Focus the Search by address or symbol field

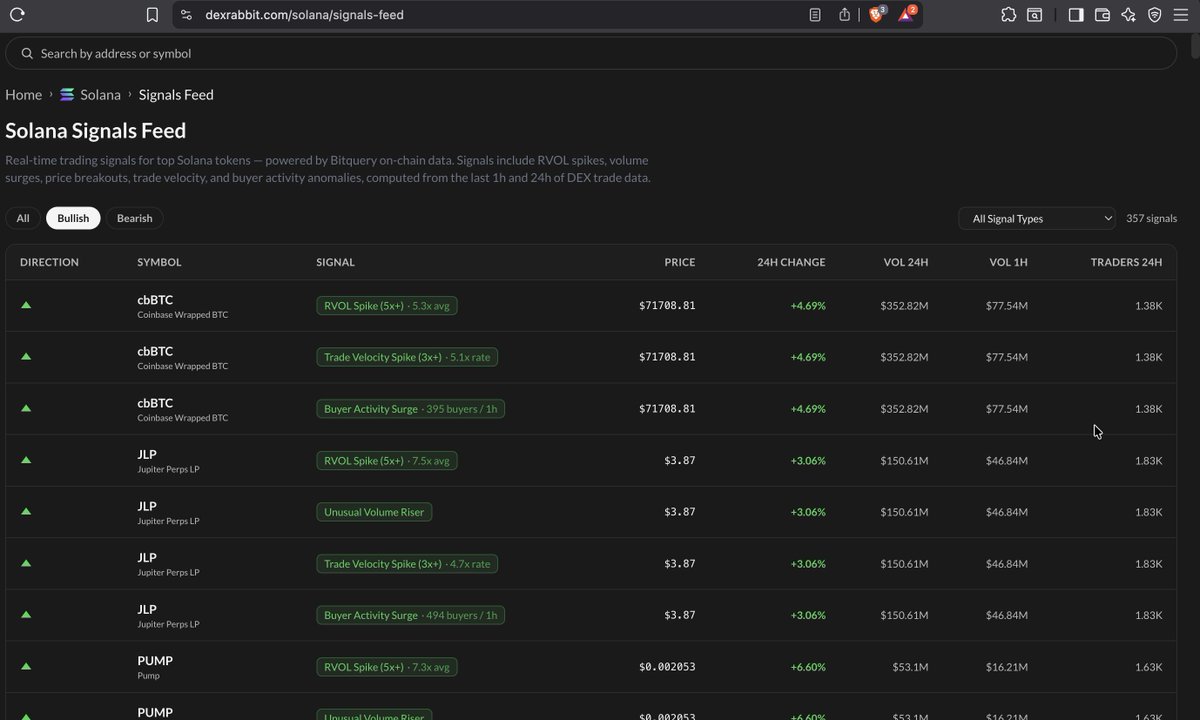pyautogui.click(x=591, y=53)
